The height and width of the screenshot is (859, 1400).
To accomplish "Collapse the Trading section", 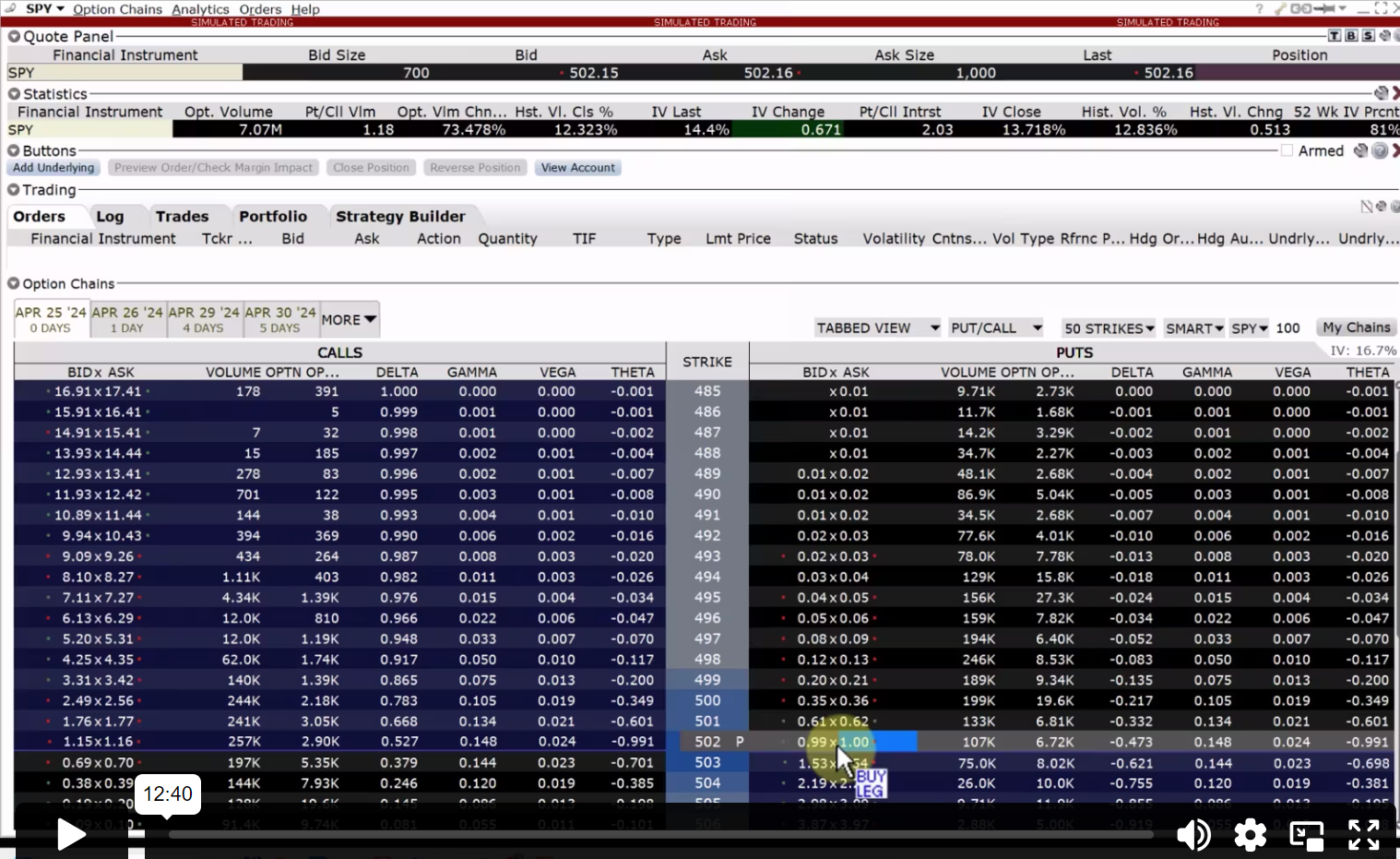I will point(14,190).
